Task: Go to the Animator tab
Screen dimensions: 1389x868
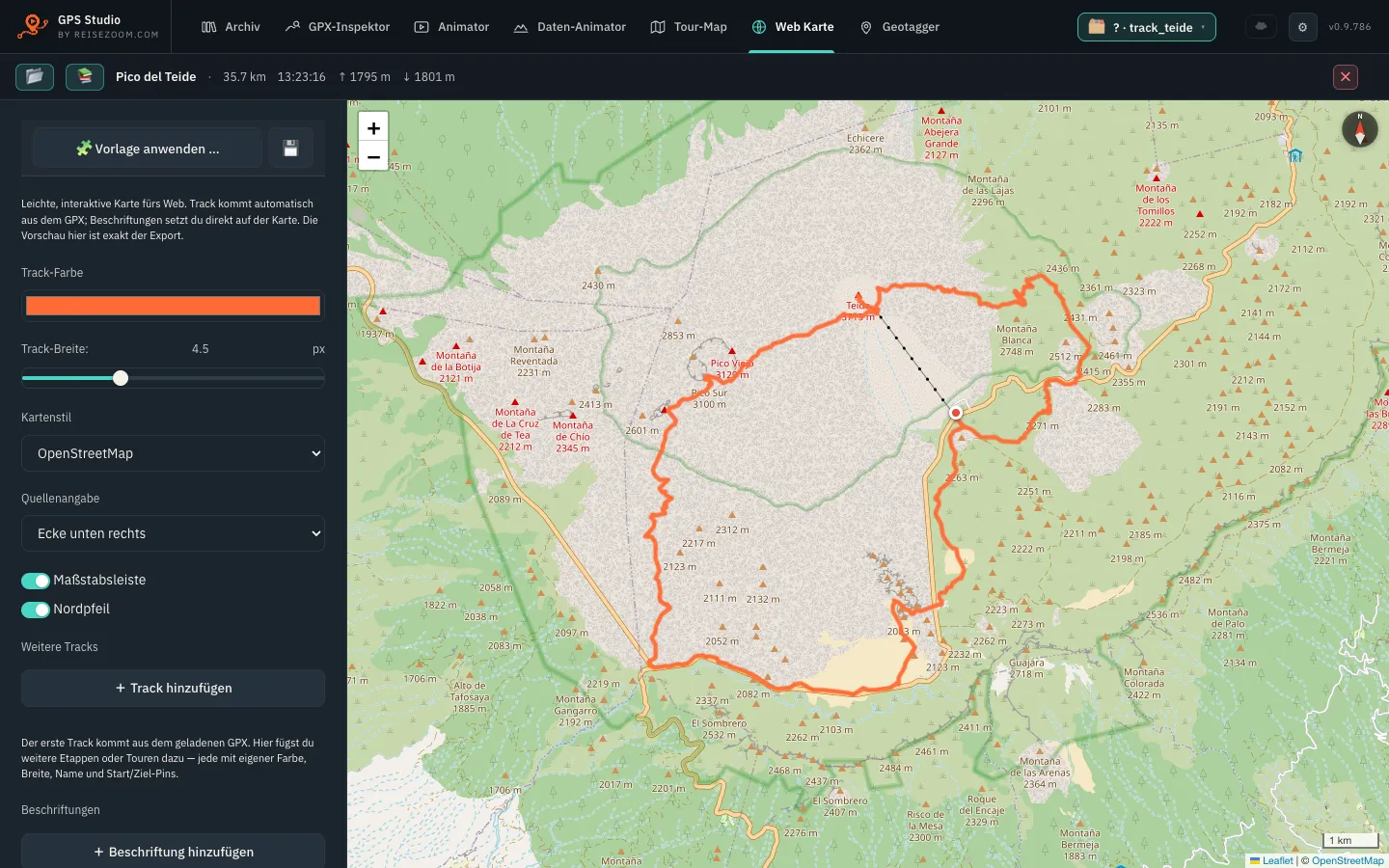Action: (452, 27)
